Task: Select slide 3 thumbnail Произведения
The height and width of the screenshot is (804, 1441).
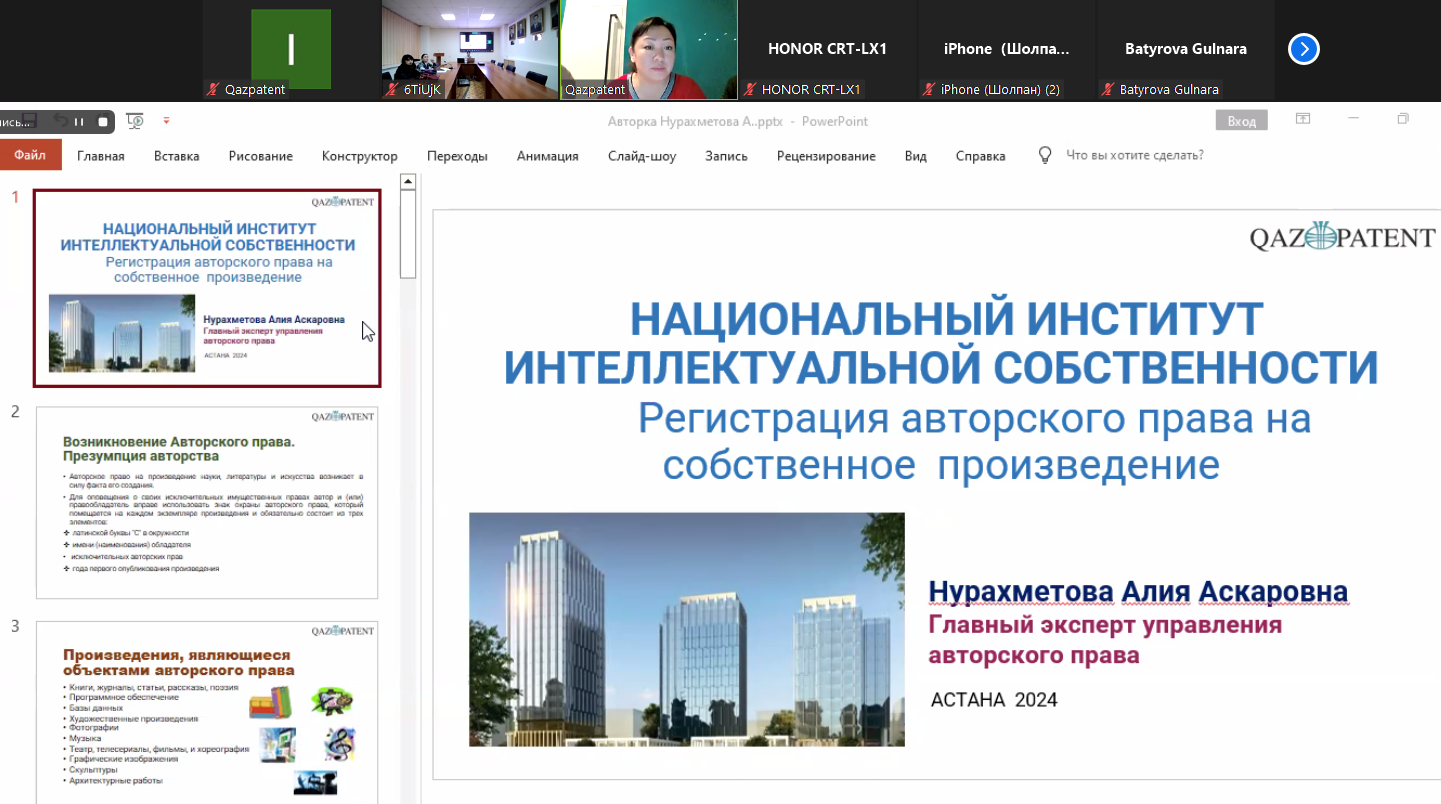Action: [207, 710]
